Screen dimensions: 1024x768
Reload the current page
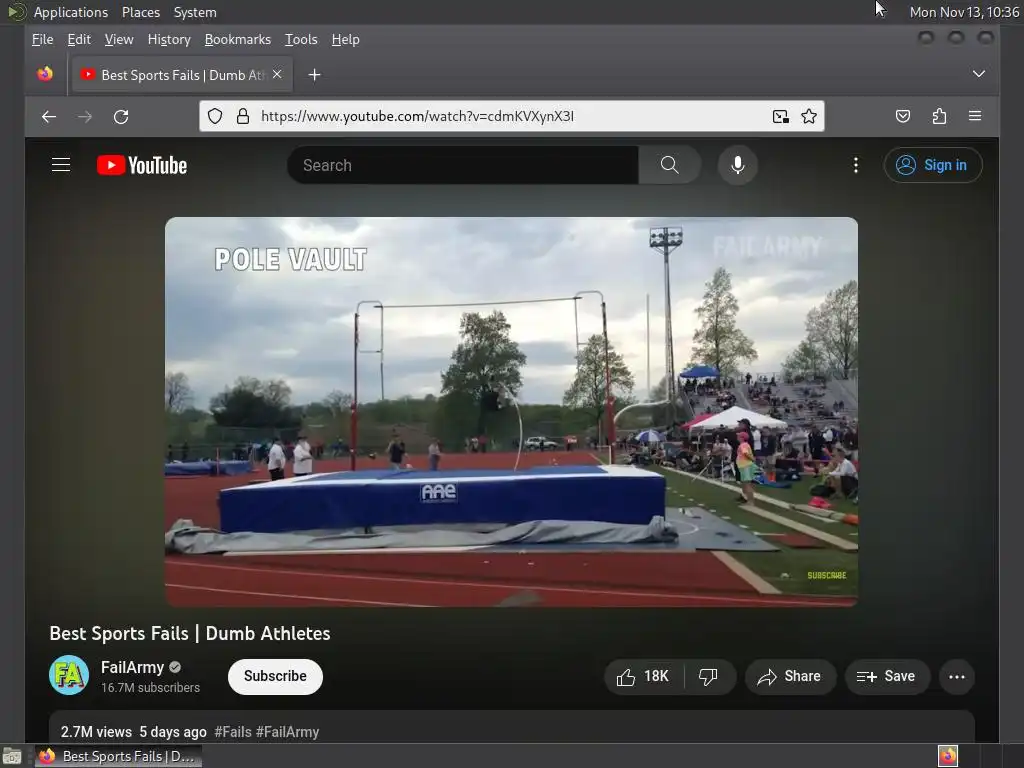point(121,117)
